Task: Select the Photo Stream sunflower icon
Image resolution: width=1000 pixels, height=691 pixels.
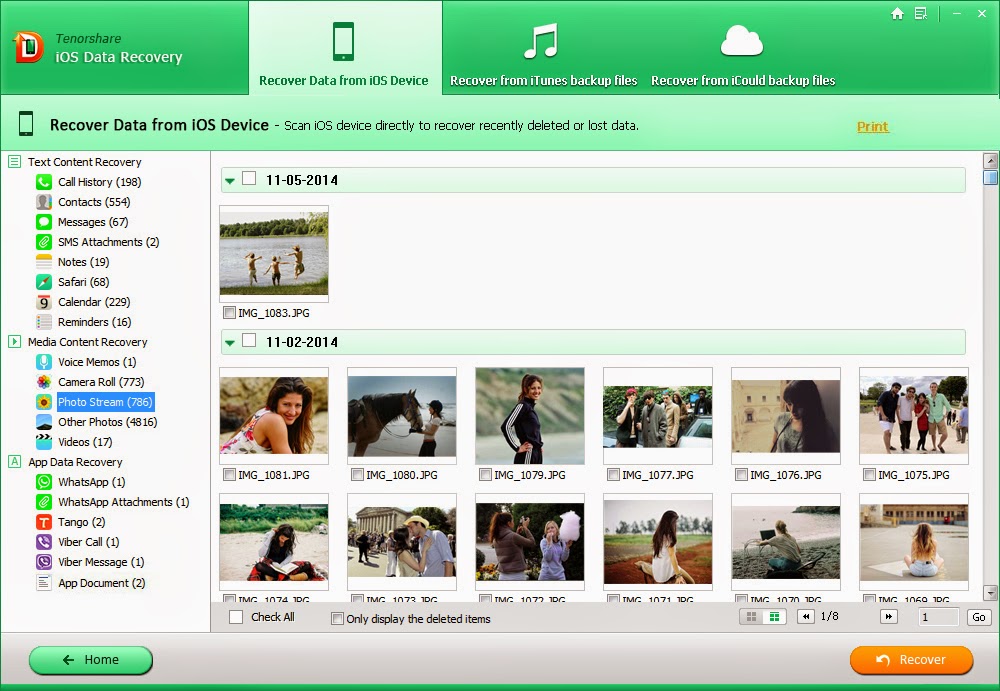Action: click(44, 402)
